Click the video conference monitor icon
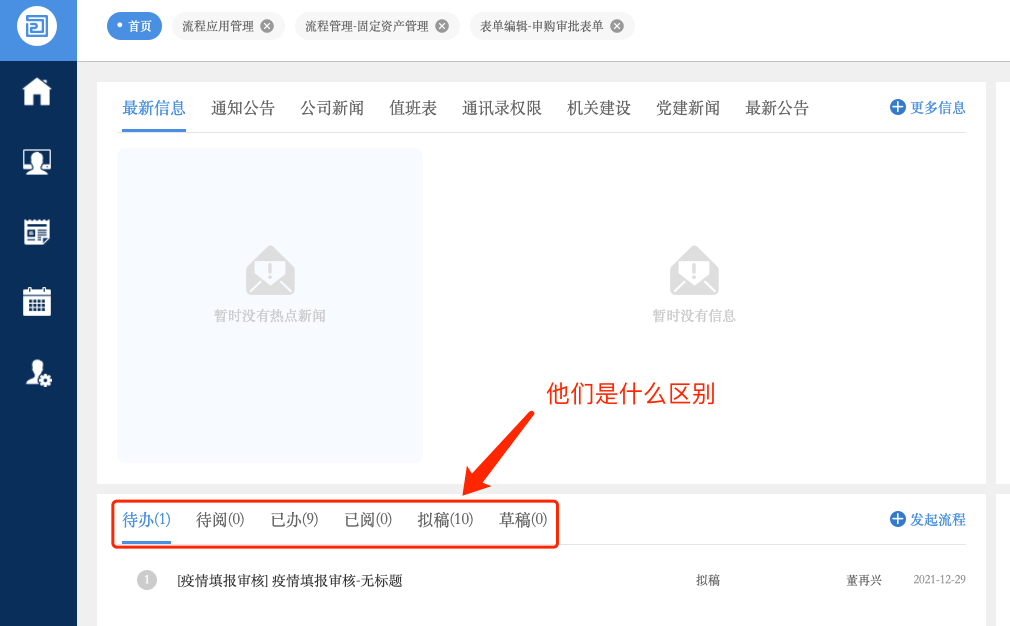1010x626 pixels. [x=37, y=162]
